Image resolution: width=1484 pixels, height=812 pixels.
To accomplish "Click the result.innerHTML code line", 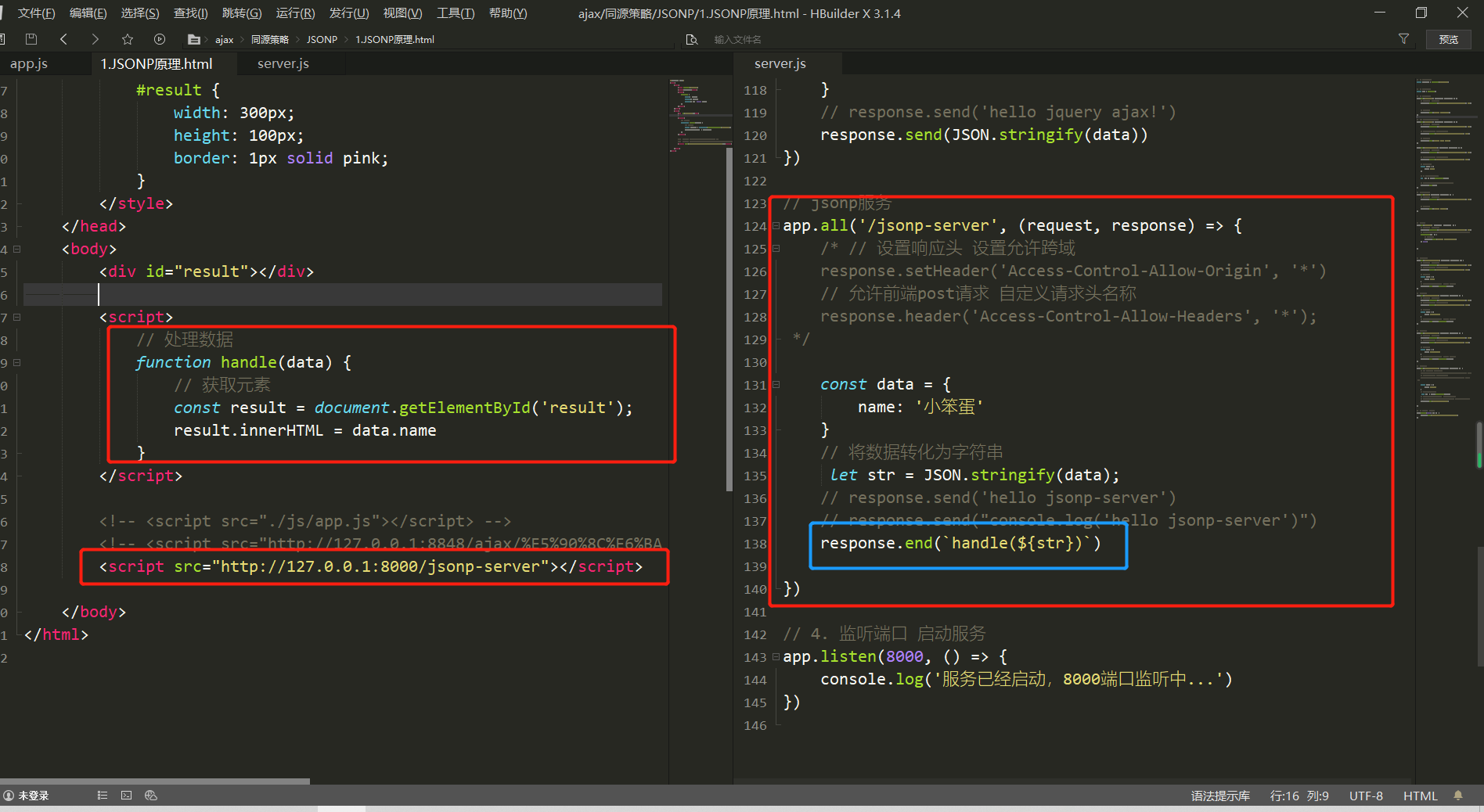I will tap(305, 430).
